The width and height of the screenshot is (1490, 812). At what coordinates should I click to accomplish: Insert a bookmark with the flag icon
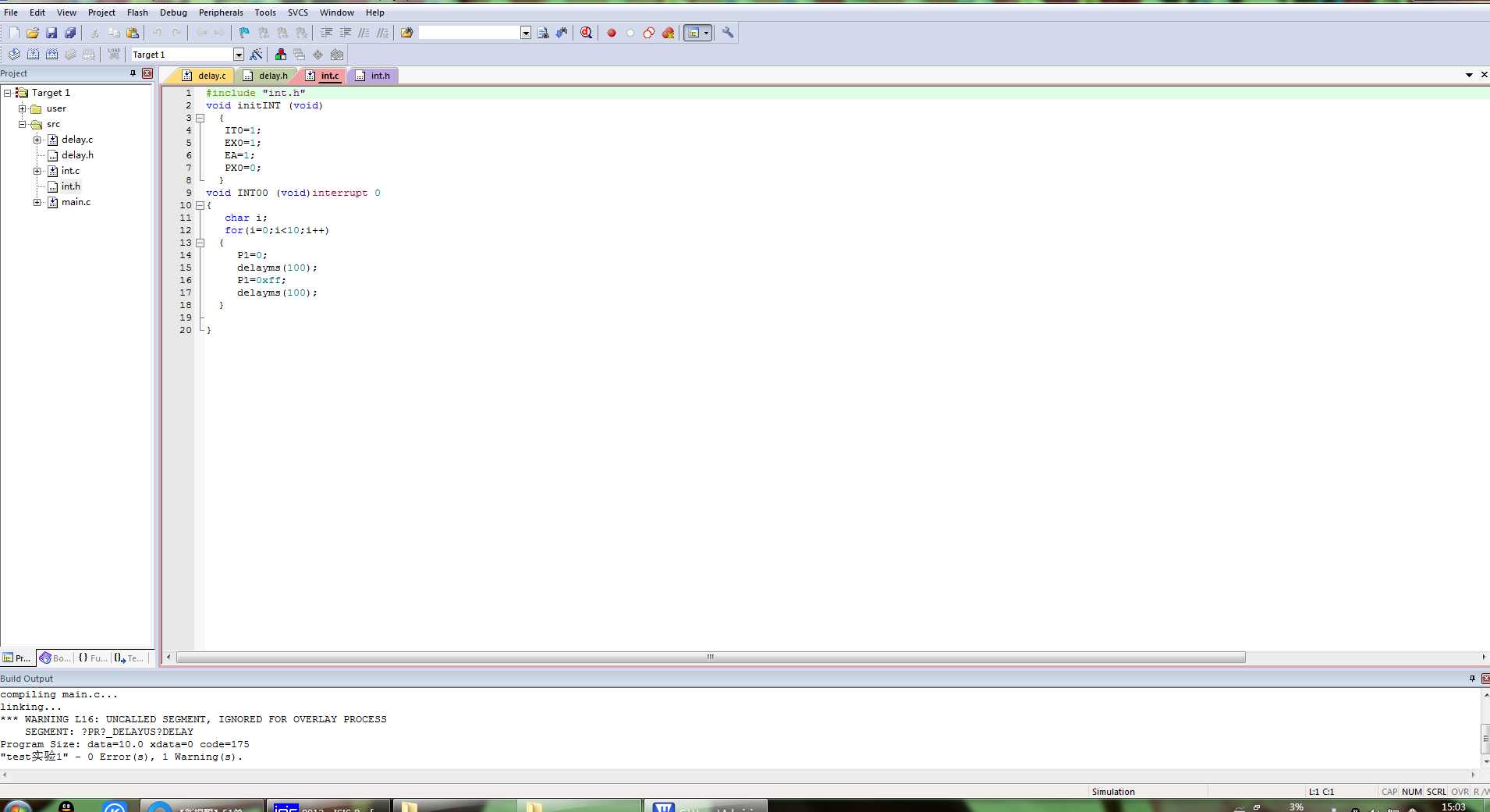tap(244, 33)
